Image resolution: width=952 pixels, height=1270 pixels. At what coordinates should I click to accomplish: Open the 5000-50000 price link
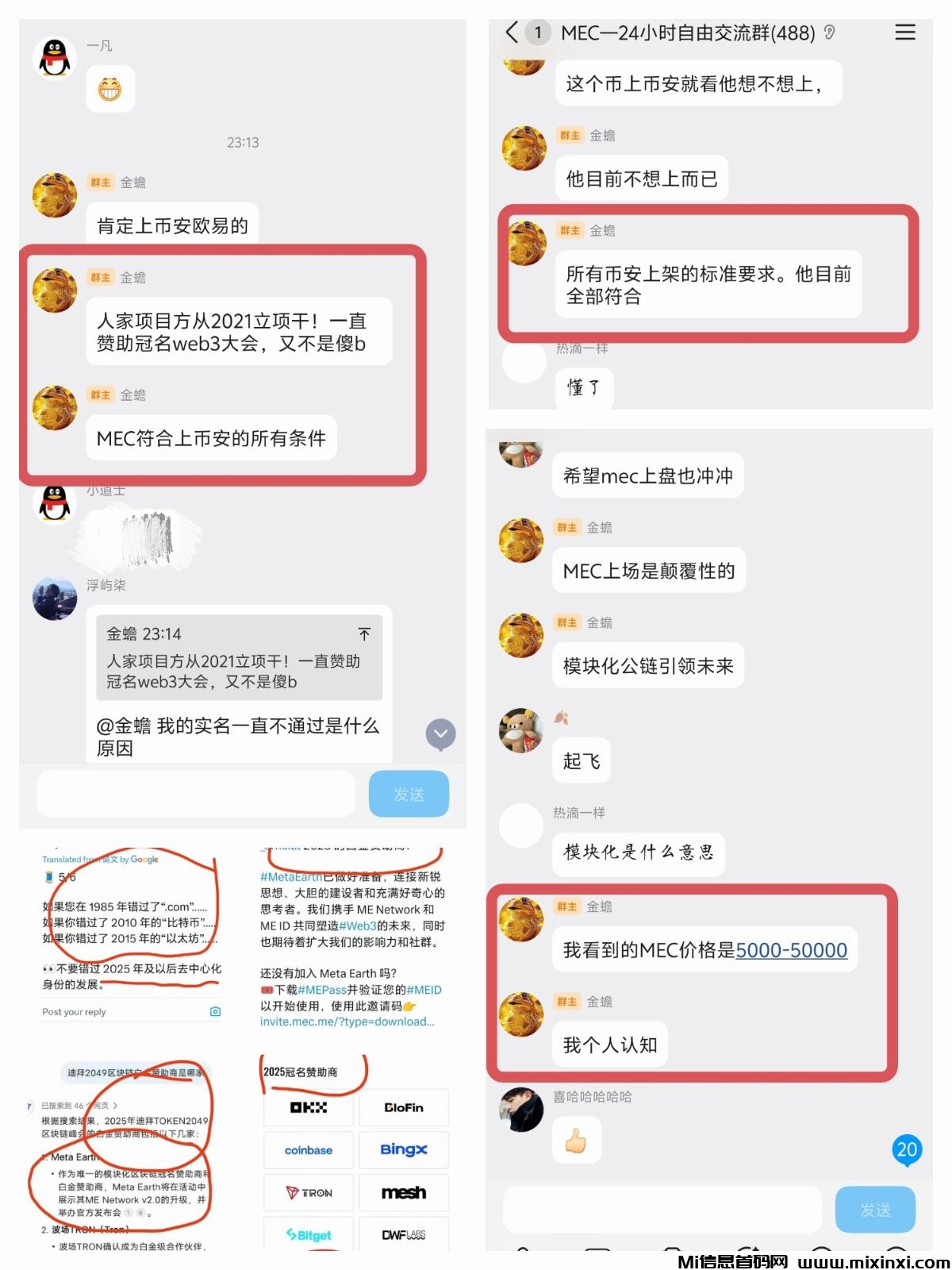point(791,950)
